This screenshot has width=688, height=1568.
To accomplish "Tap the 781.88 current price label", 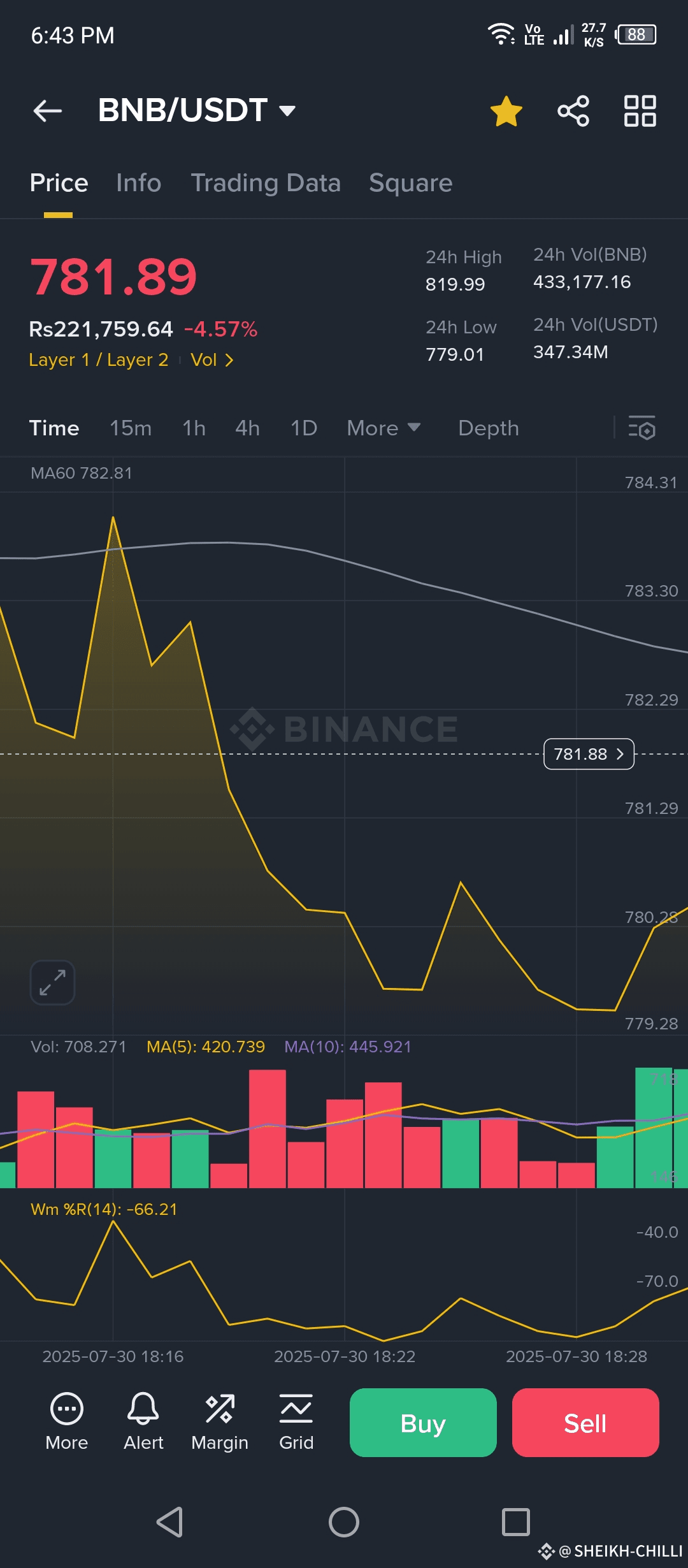I will [x=589, y=754].
